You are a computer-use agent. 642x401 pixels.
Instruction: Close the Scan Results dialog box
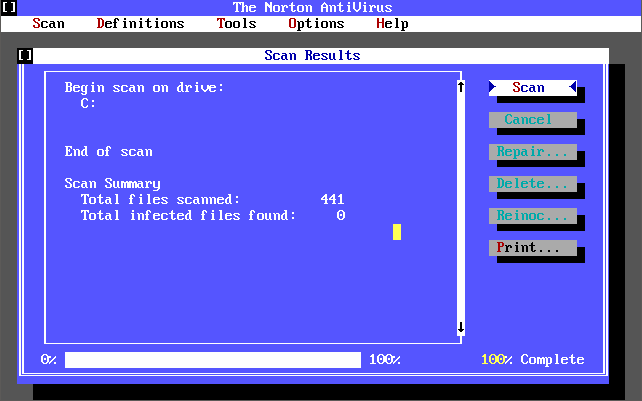click(25, 56)
